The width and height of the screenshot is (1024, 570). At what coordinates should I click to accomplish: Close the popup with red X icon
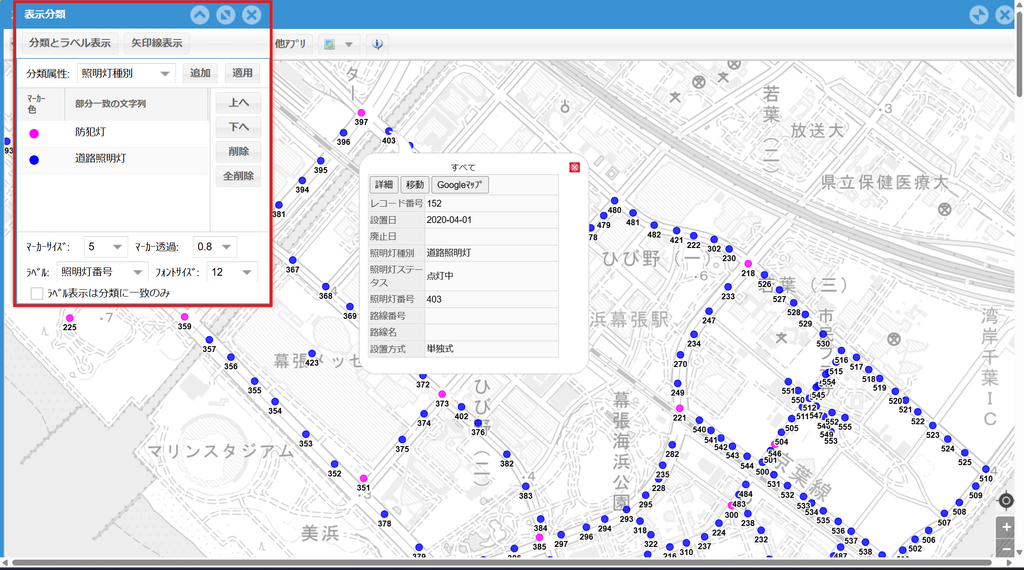[575, 168]
